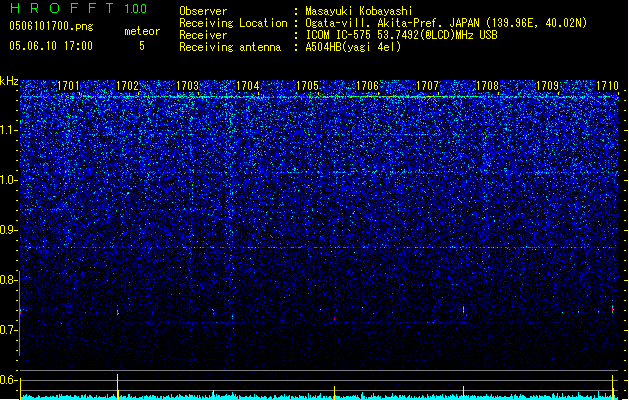Click the 1708 time marker
The height and width of the screenshot is (400, 629).
(x=487, y=86)
